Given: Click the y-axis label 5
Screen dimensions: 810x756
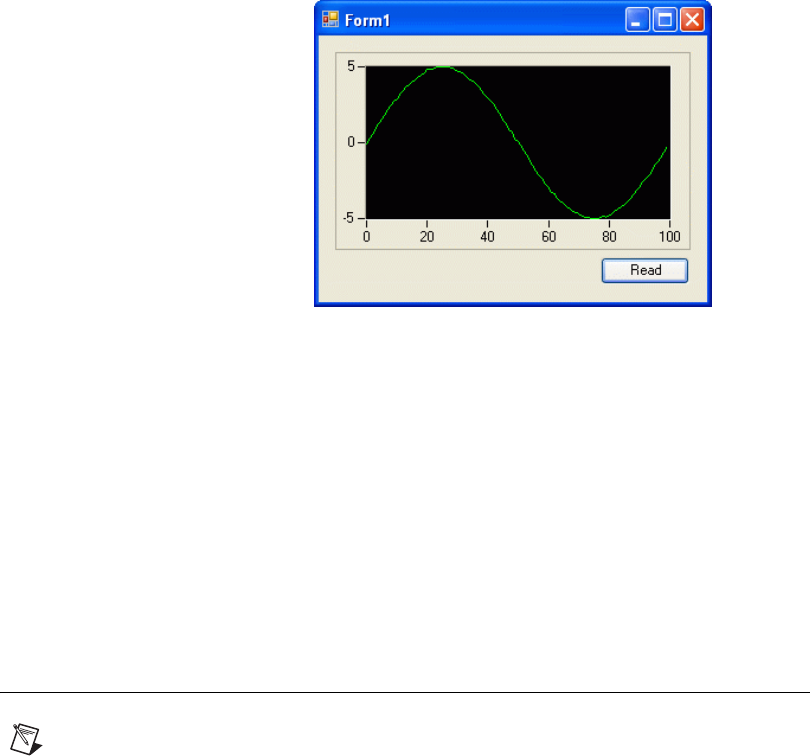Looking at the screenshot, I should (x=351, y=66).
